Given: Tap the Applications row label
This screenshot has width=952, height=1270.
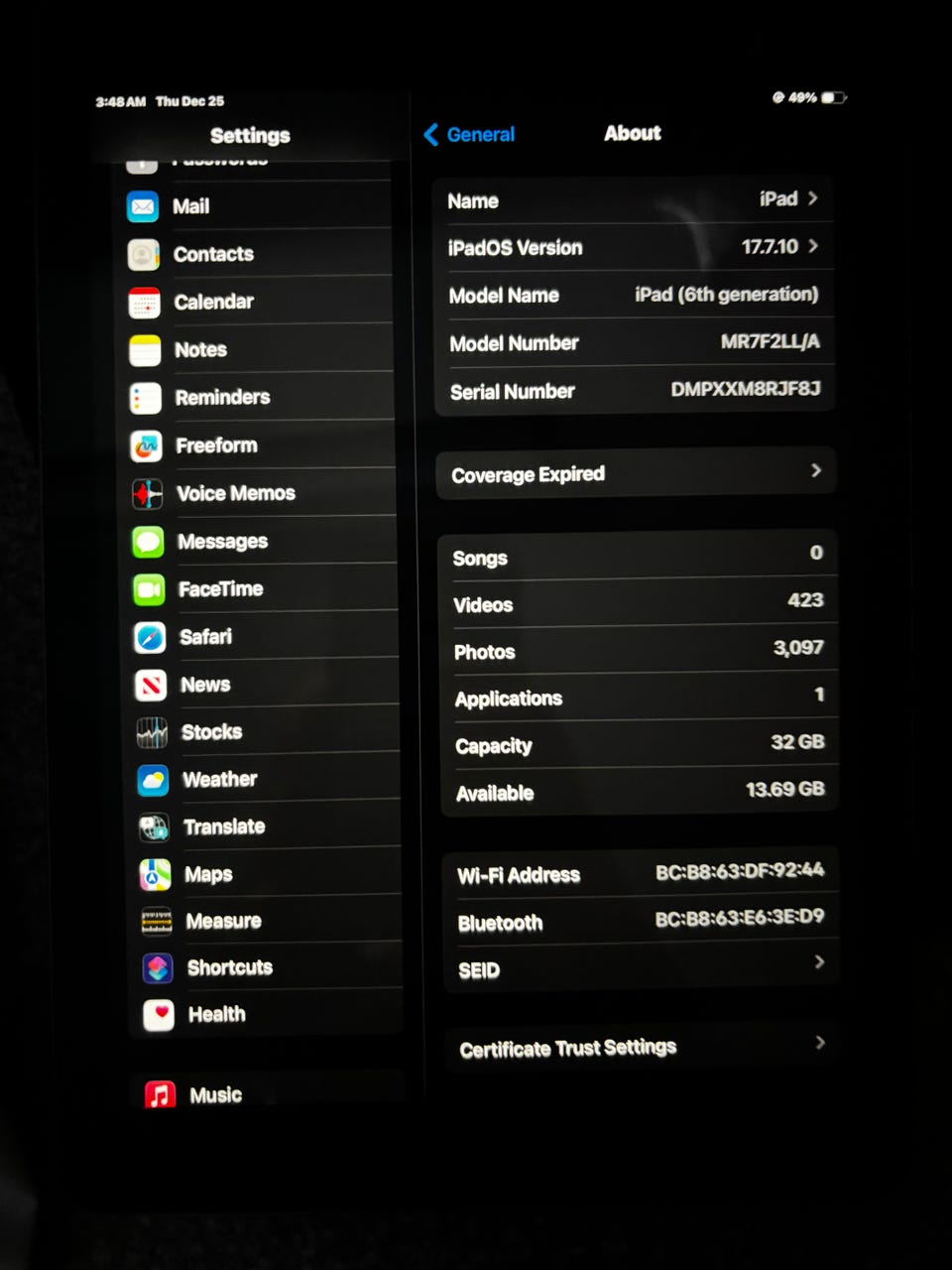Looking at the screenshot, I should point(509,698).
